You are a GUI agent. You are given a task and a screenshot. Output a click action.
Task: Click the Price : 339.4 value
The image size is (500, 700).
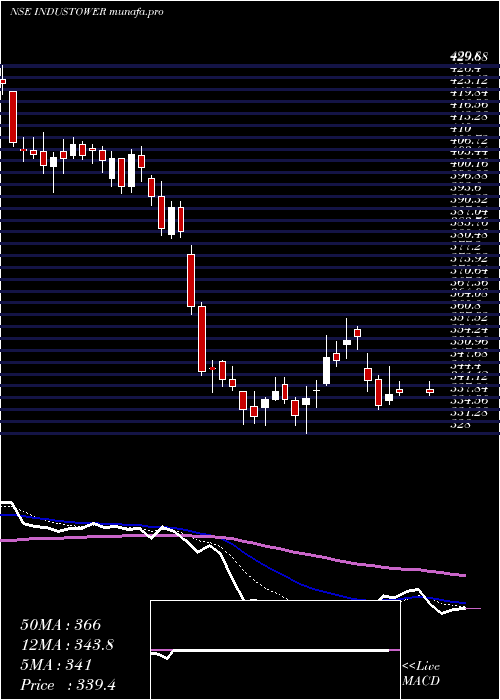coord(68,685)
